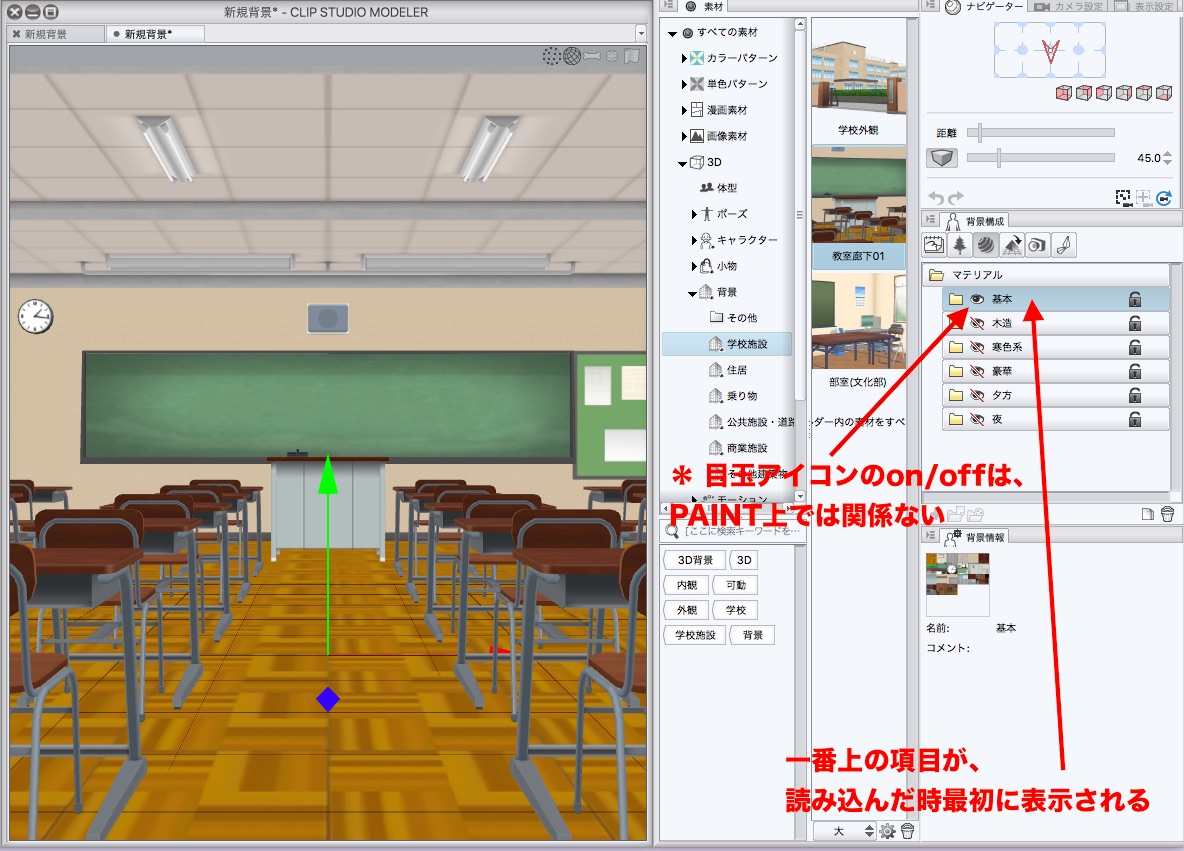Open the カメラ設定 tab
This screenshot has height=851, width=1184.
click(x=1068, y=6)
